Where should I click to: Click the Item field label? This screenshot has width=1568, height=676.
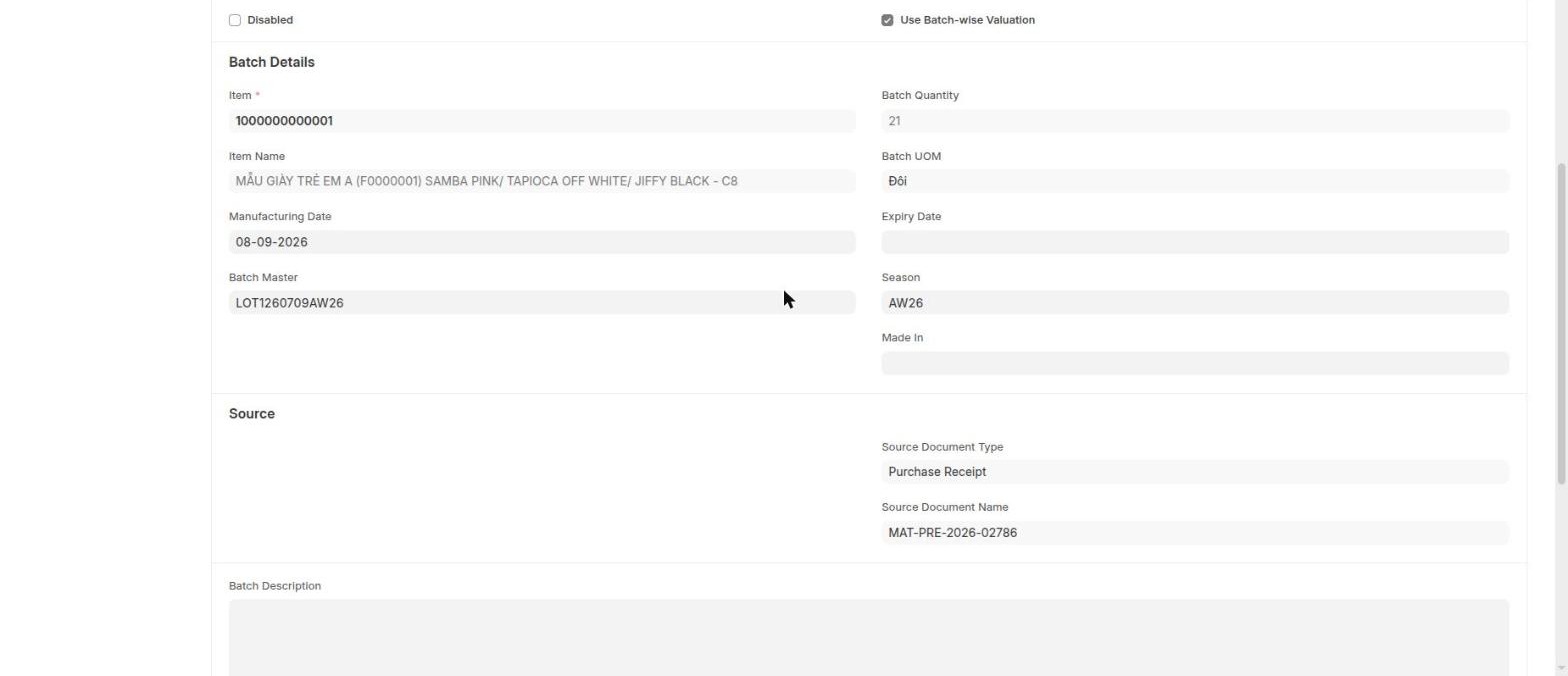pos(240,95)
